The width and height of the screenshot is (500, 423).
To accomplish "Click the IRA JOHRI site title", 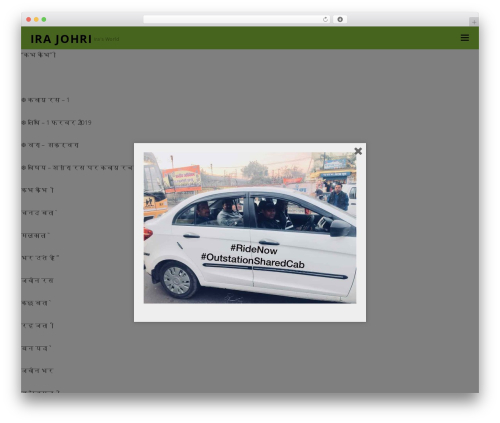I will point(61,39).
